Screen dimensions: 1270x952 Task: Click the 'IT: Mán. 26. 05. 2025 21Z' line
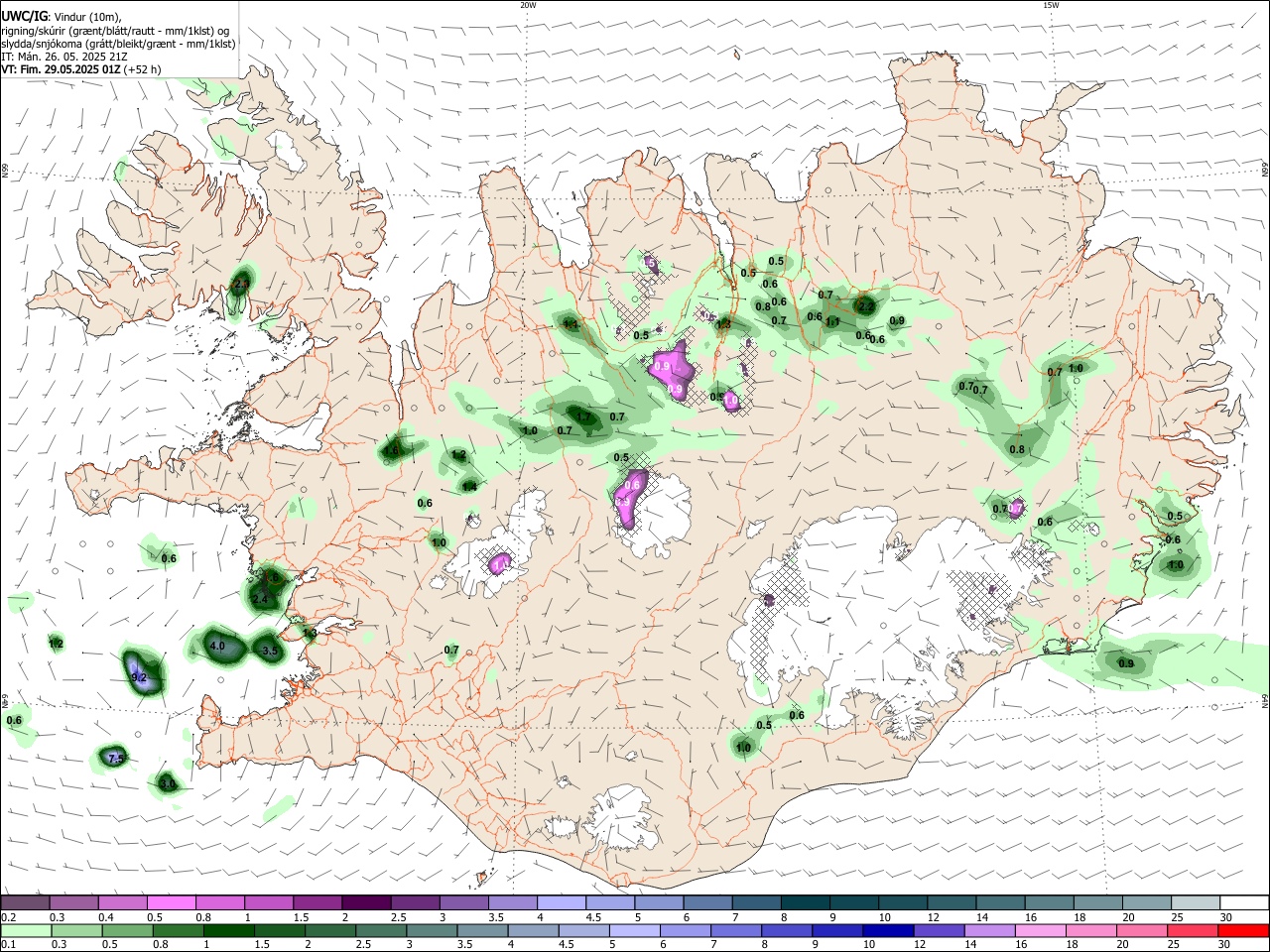pyautogui.click(x=63, y=57)
